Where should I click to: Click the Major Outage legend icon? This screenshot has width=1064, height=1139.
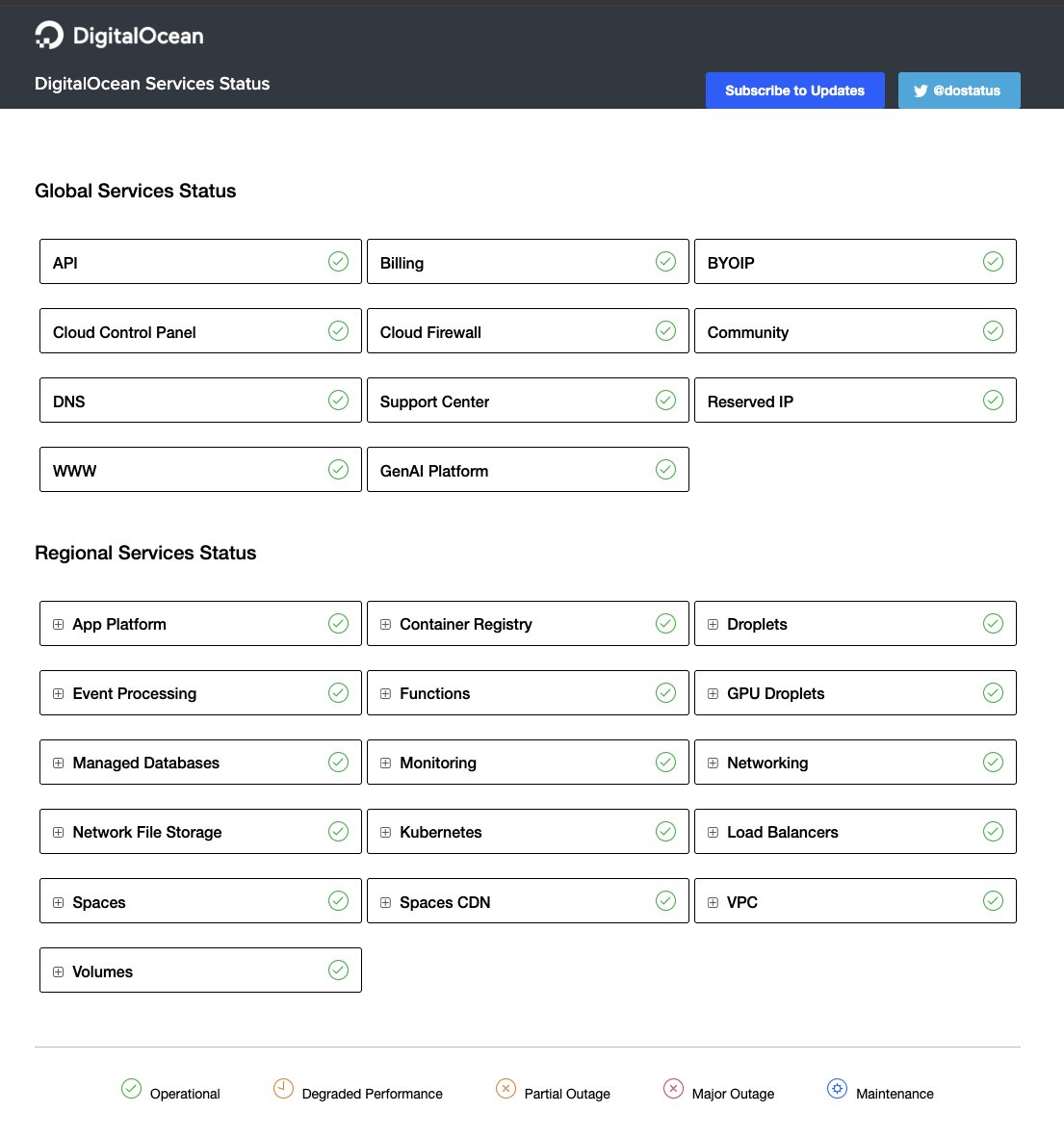(x=673, y=1089)
